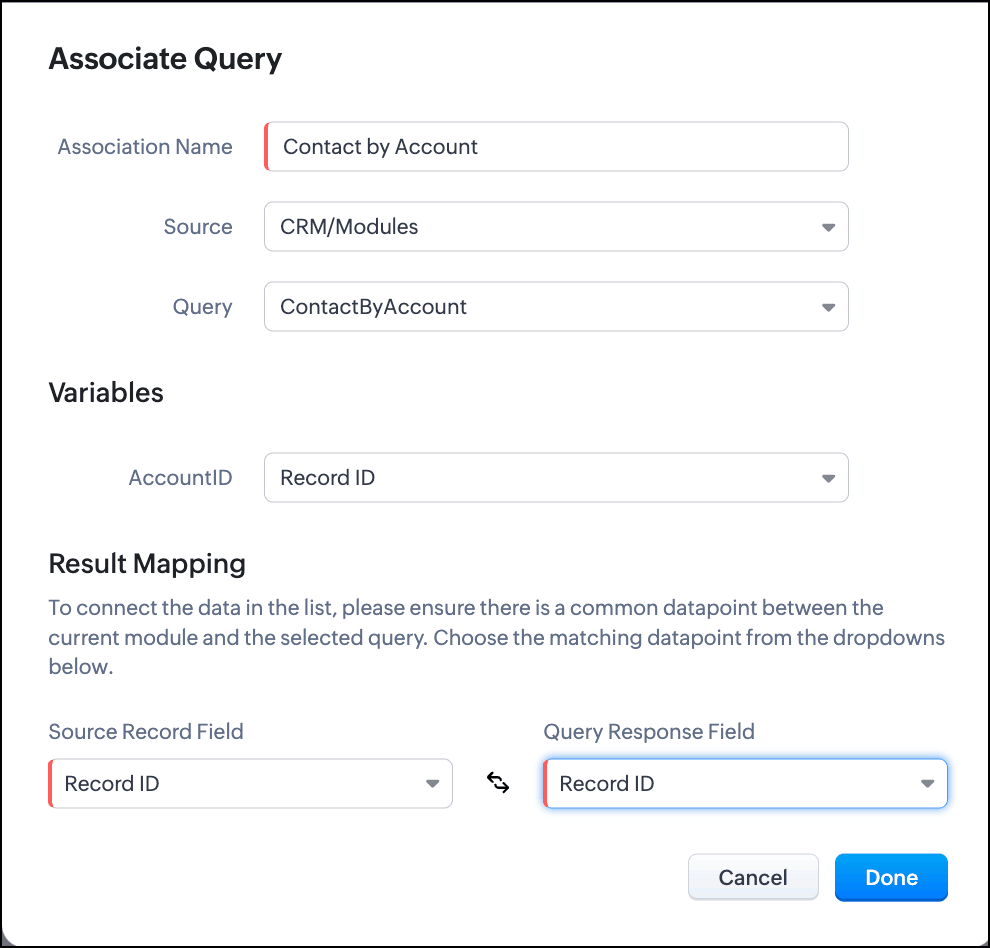Click the Result Mapping section heading
Viewport: 990px width, 948px height.
tap(147, 563)
